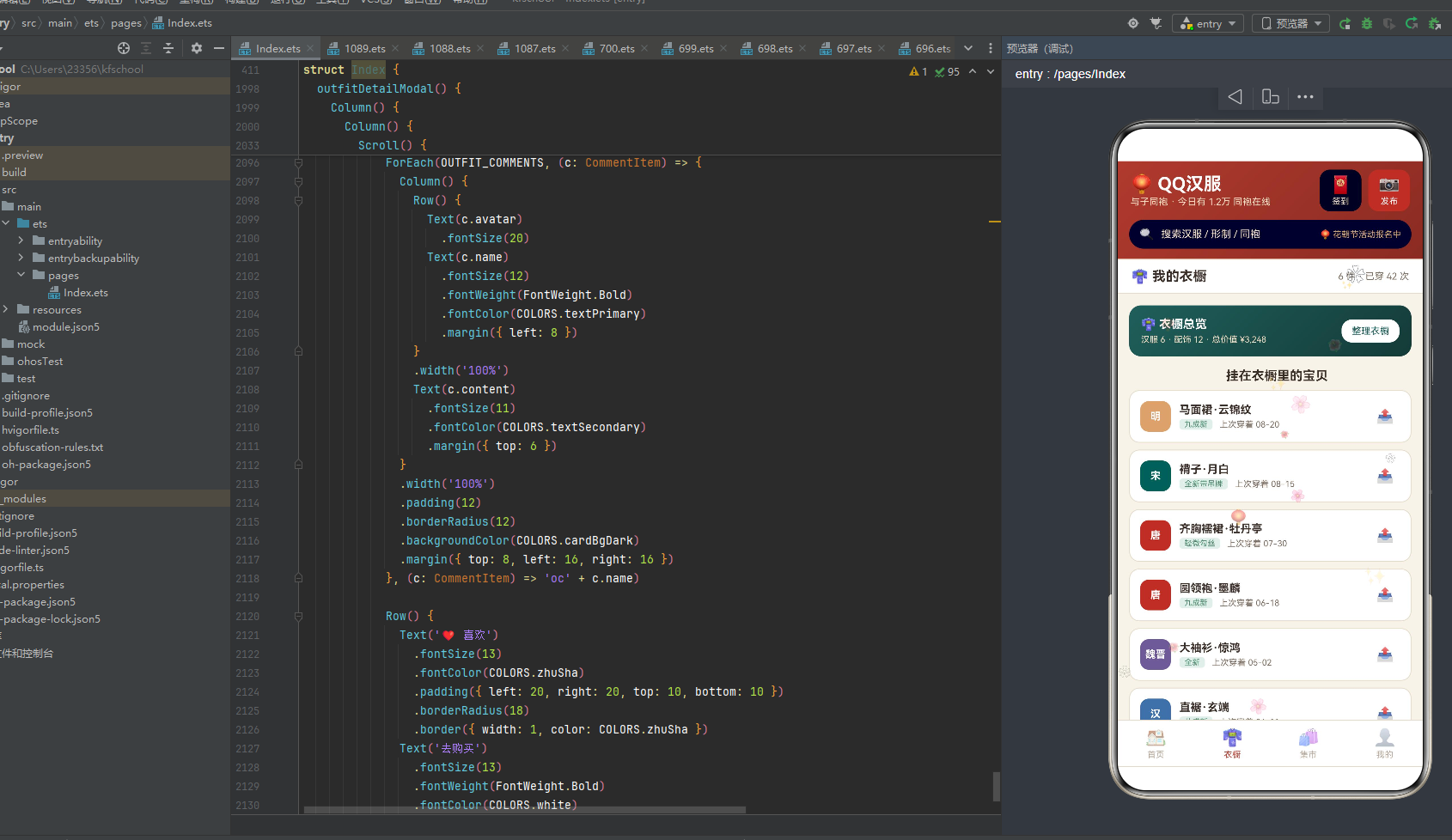Collapse the ets folder in project tree
Image resolution: width=1452 pixels, height=840 pixels.
pyautogui.click(x=6, y=223)
